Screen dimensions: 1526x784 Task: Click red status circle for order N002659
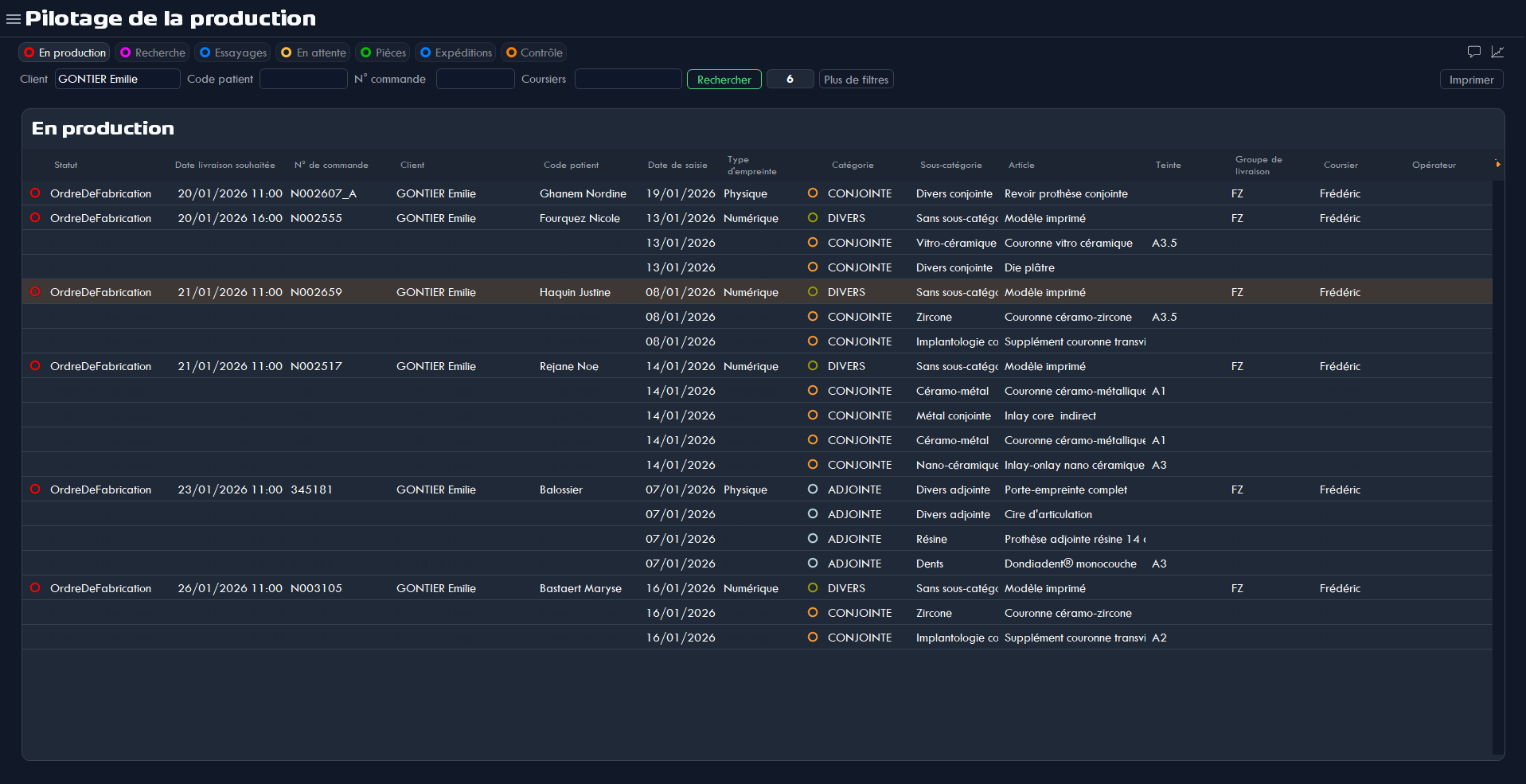point(35,292)
